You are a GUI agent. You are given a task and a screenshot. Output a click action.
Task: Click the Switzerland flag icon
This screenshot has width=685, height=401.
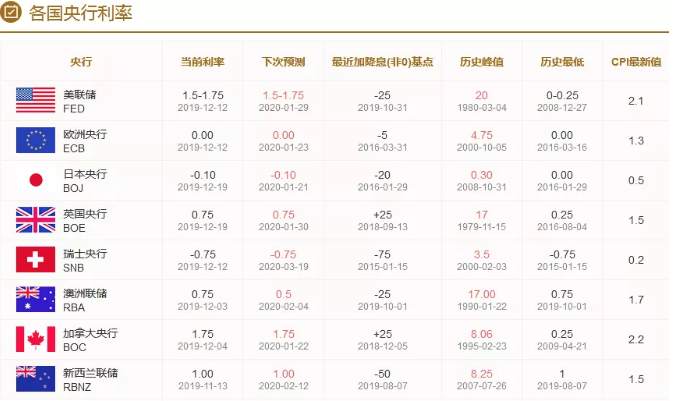tap(35, 259)
